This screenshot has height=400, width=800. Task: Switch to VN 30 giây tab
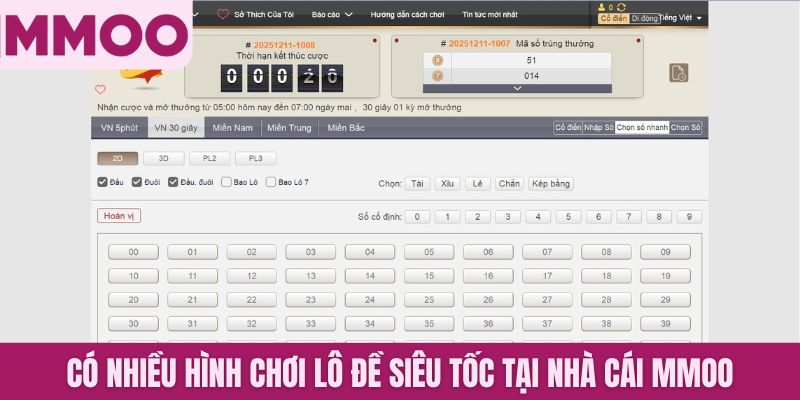pyautogui.click(x=176, y=128)
